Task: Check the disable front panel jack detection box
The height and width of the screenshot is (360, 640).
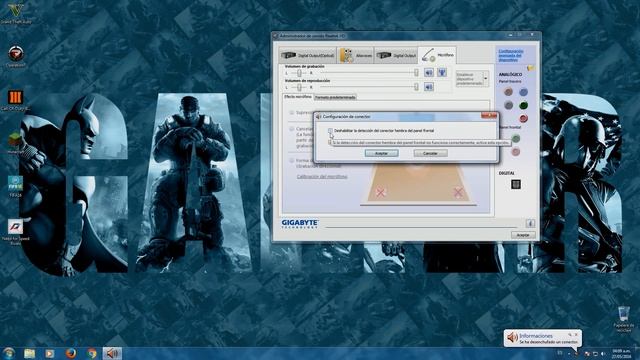Action: pyautogui.click(x=330, y=131)
